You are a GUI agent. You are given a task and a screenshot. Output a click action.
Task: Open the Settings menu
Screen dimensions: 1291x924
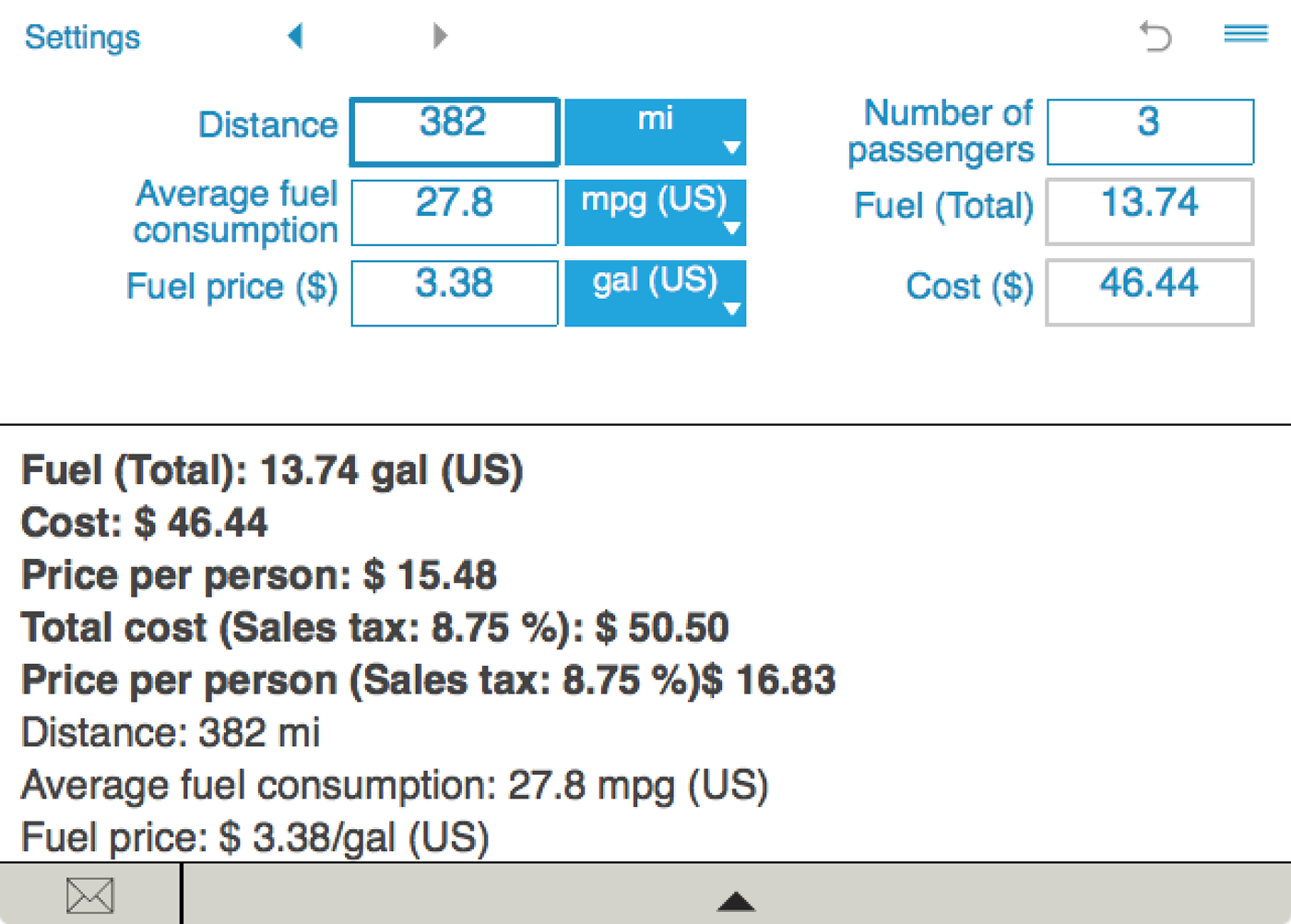point(82,38)
